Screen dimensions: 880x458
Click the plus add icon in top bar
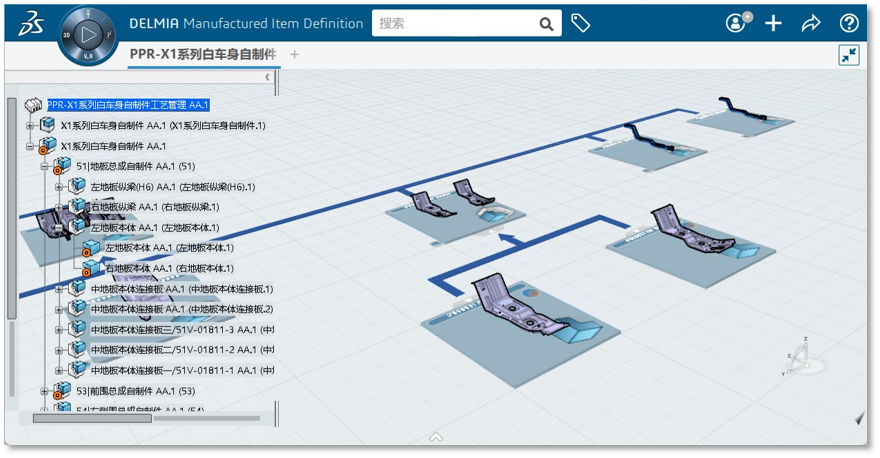point(773,23)
